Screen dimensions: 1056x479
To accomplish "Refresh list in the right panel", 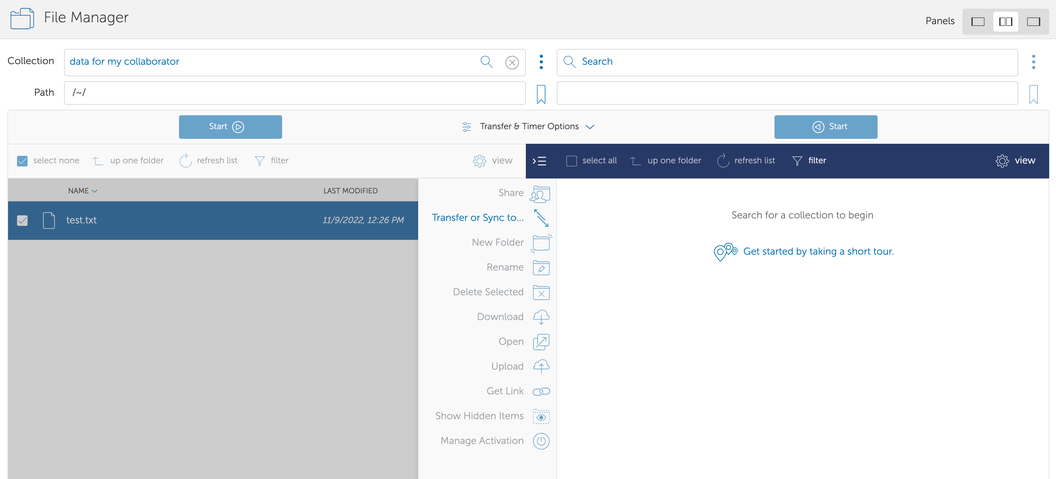I will [746, 161].
